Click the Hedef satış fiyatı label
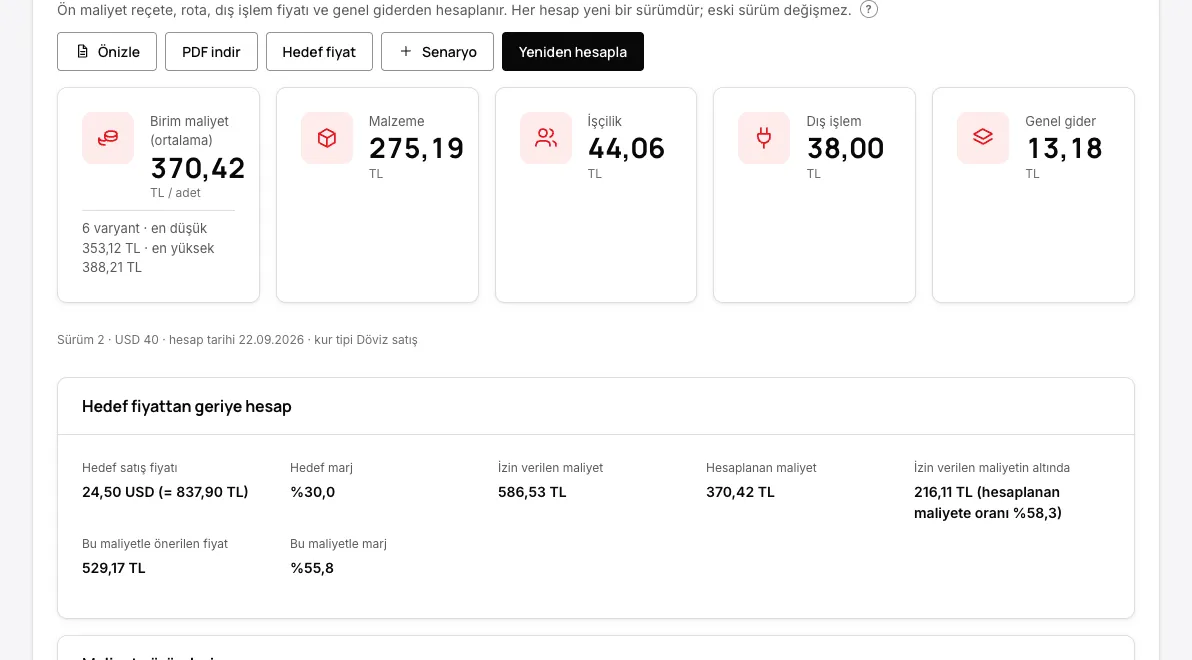The image size is (1192, 660). point(130,468)
